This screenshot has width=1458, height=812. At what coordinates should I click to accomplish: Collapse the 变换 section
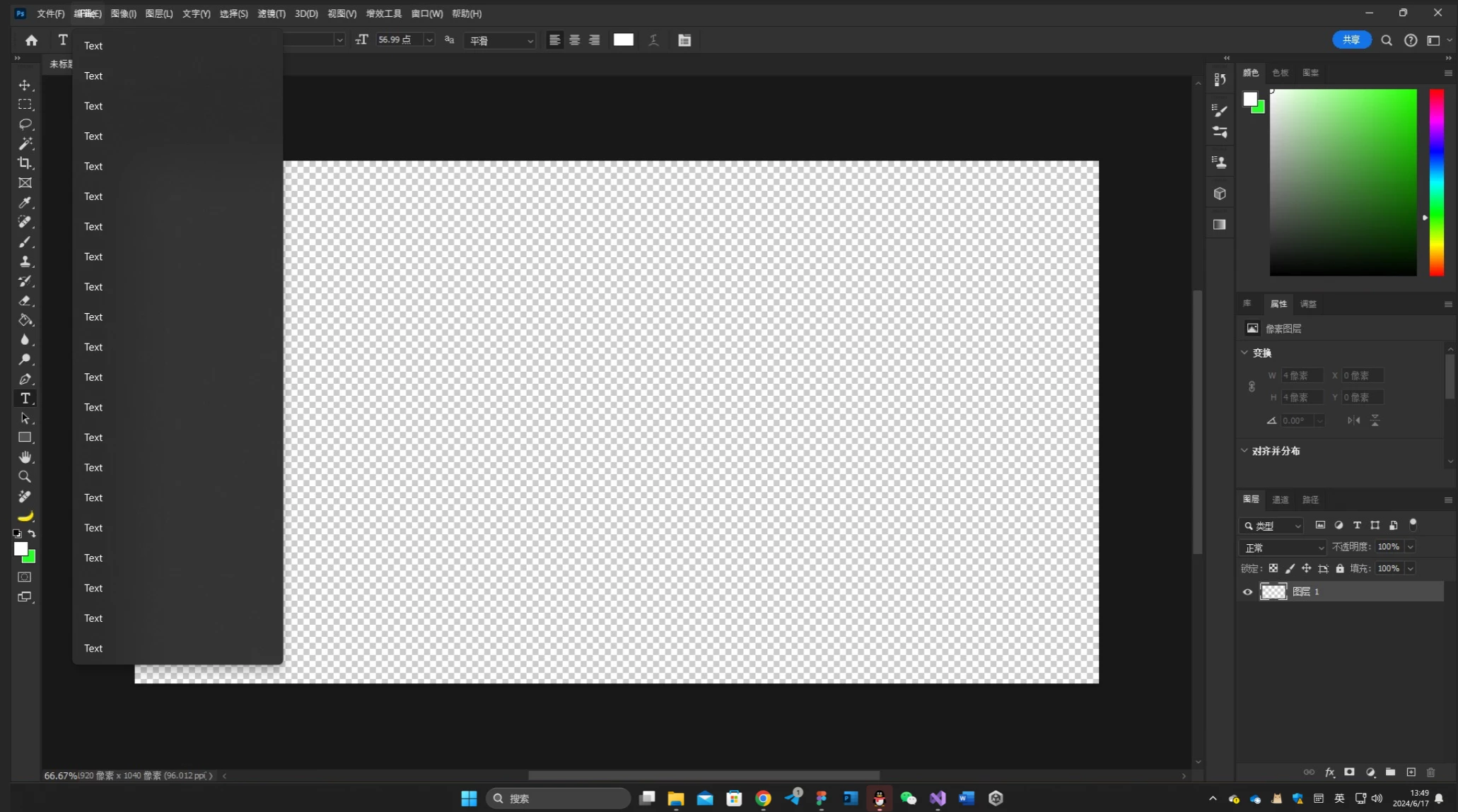pos(1244,353)
